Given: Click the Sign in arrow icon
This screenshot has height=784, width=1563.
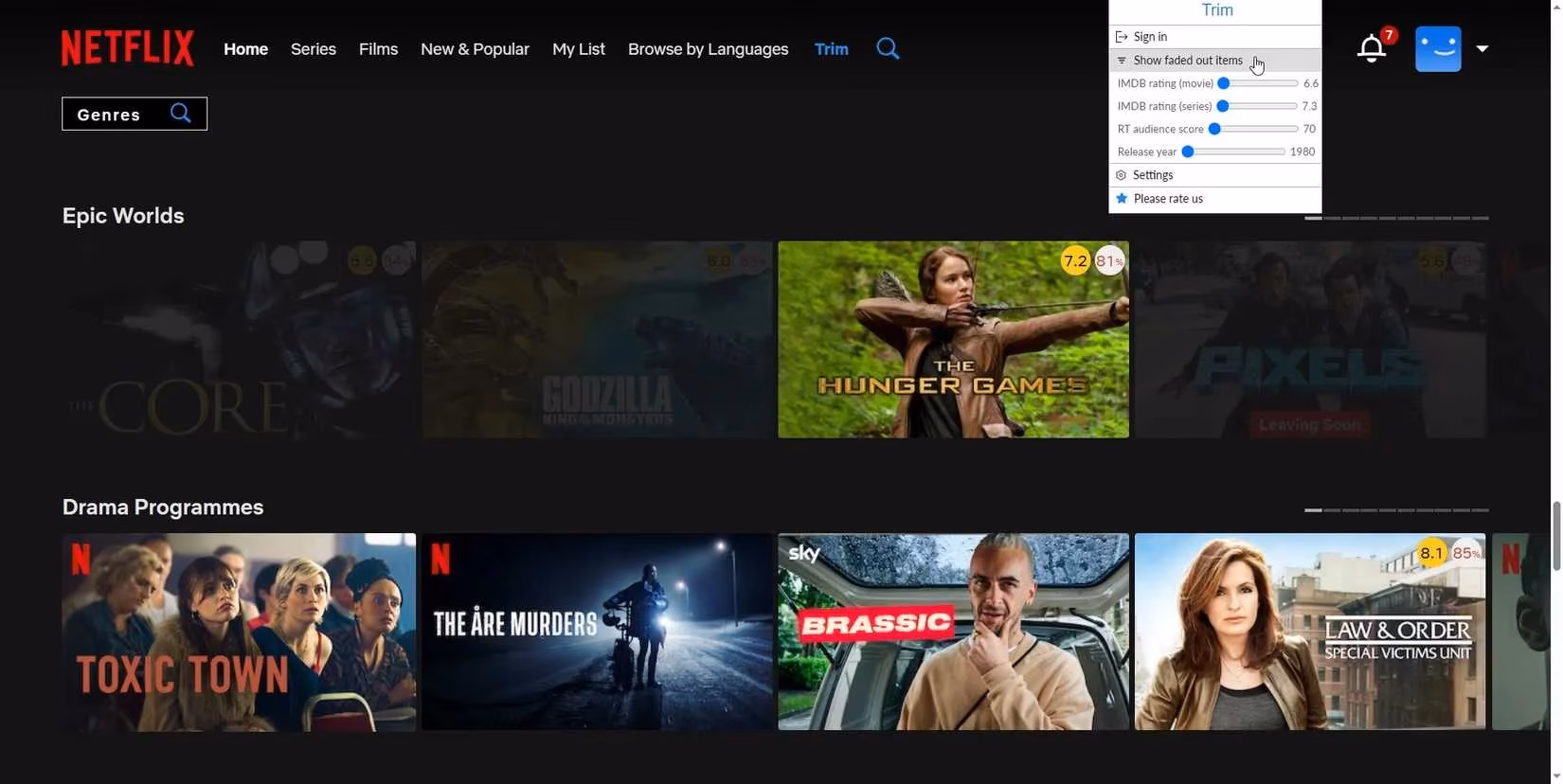Looking at the screenshot, I should point(1122,37).
